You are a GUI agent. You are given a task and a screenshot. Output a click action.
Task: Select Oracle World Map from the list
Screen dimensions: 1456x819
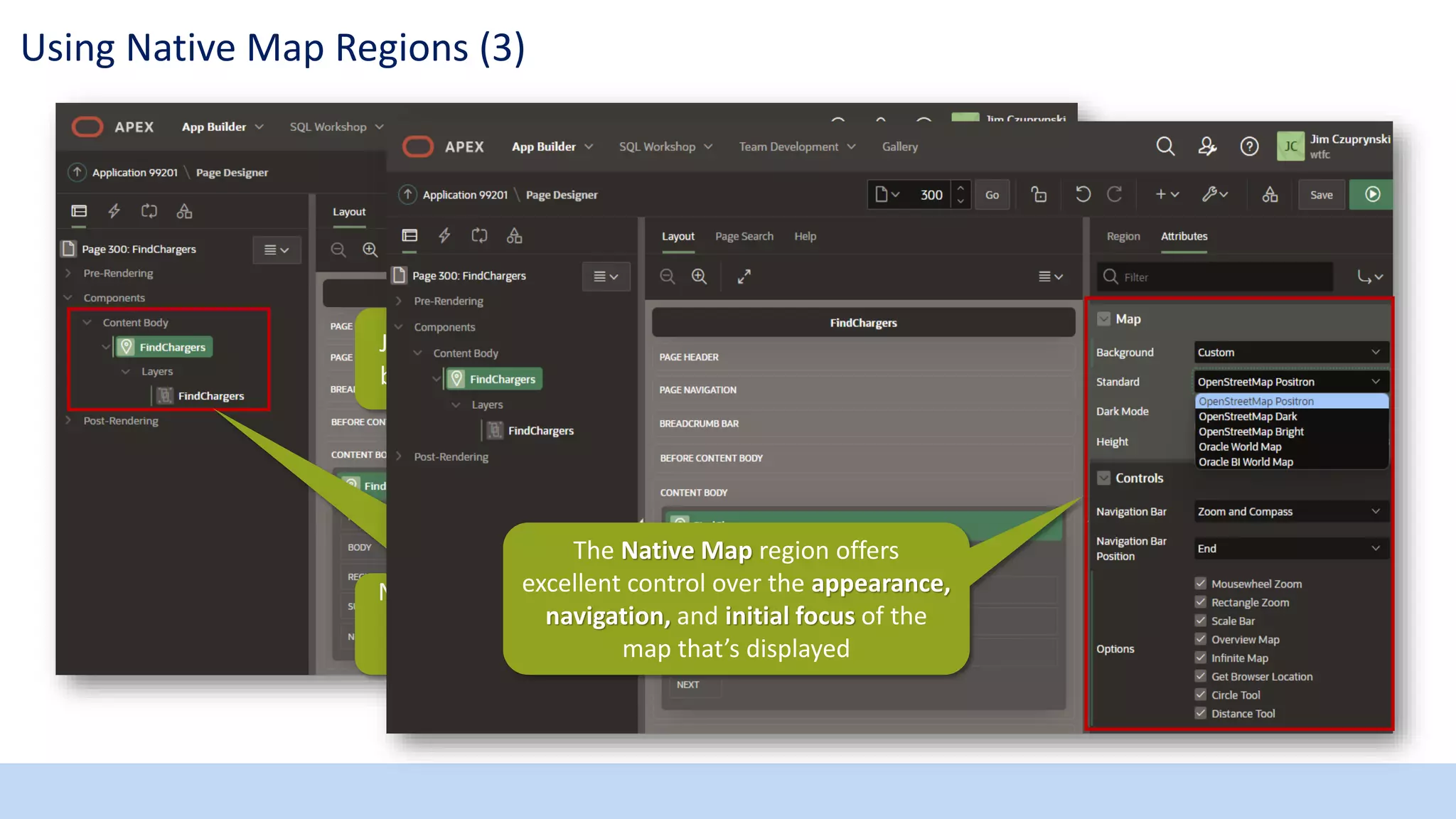coord(1291,446)
